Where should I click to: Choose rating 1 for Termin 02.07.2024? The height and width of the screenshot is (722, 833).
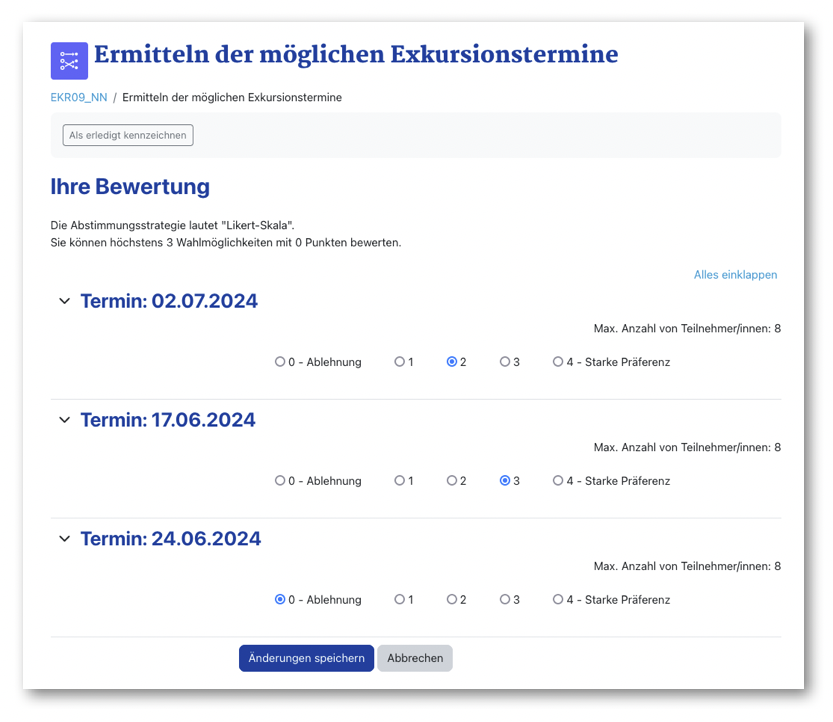click(399, 362)
